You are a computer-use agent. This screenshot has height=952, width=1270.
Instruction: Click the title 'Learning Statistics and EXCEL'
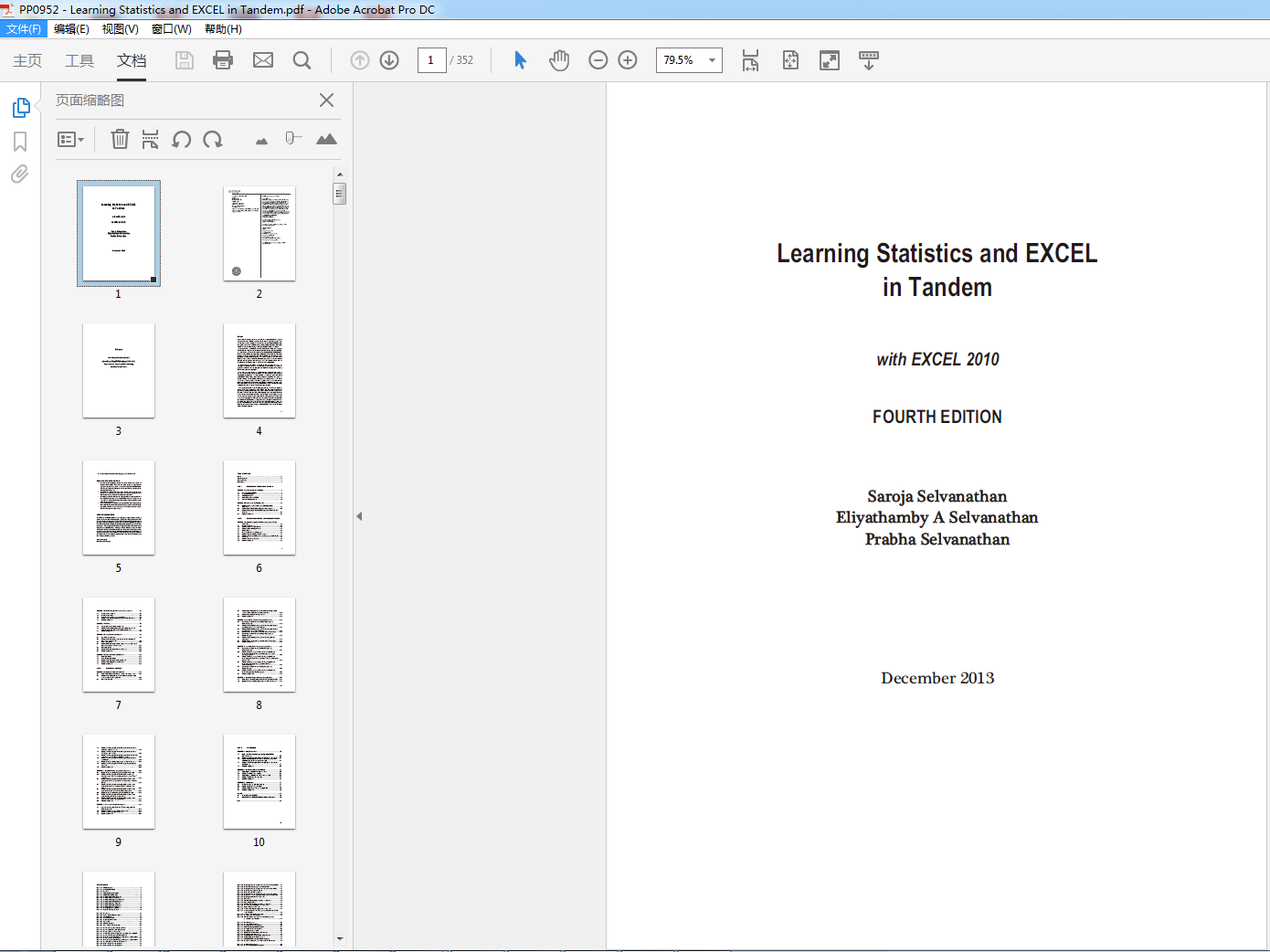click(x=937, y=253)
